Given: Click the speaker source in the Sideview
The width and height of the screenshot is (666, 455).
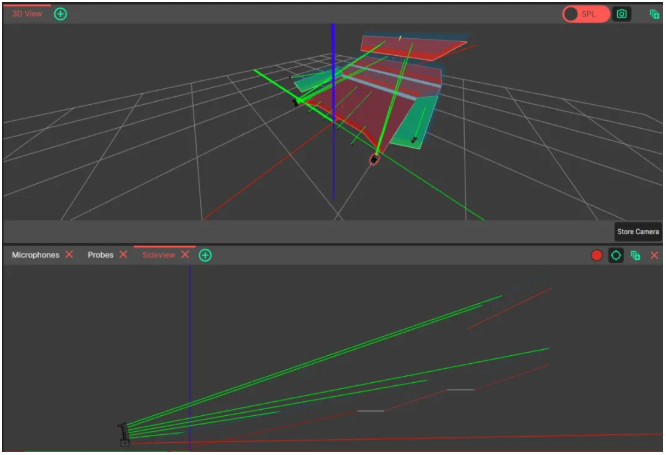Looking at the screenshot, I should point(124,433).
